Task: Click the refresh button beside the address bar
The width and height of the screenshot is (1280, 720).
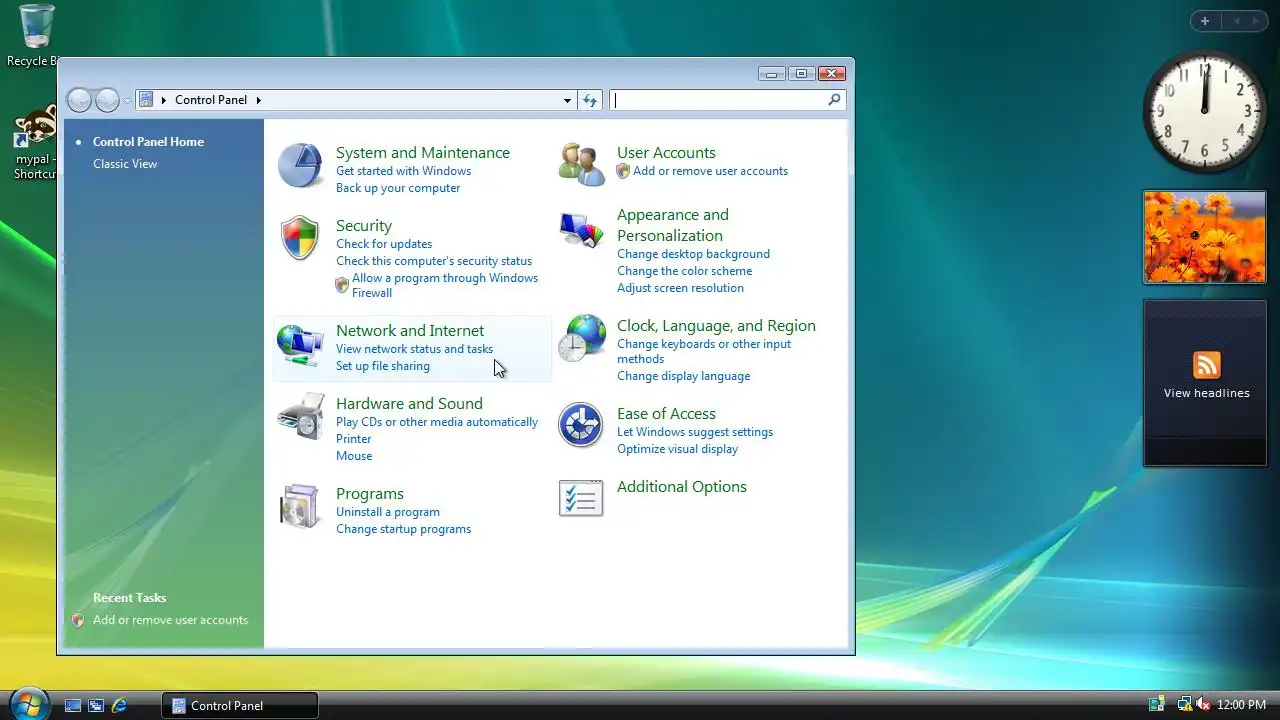Action: coord(590,100)
